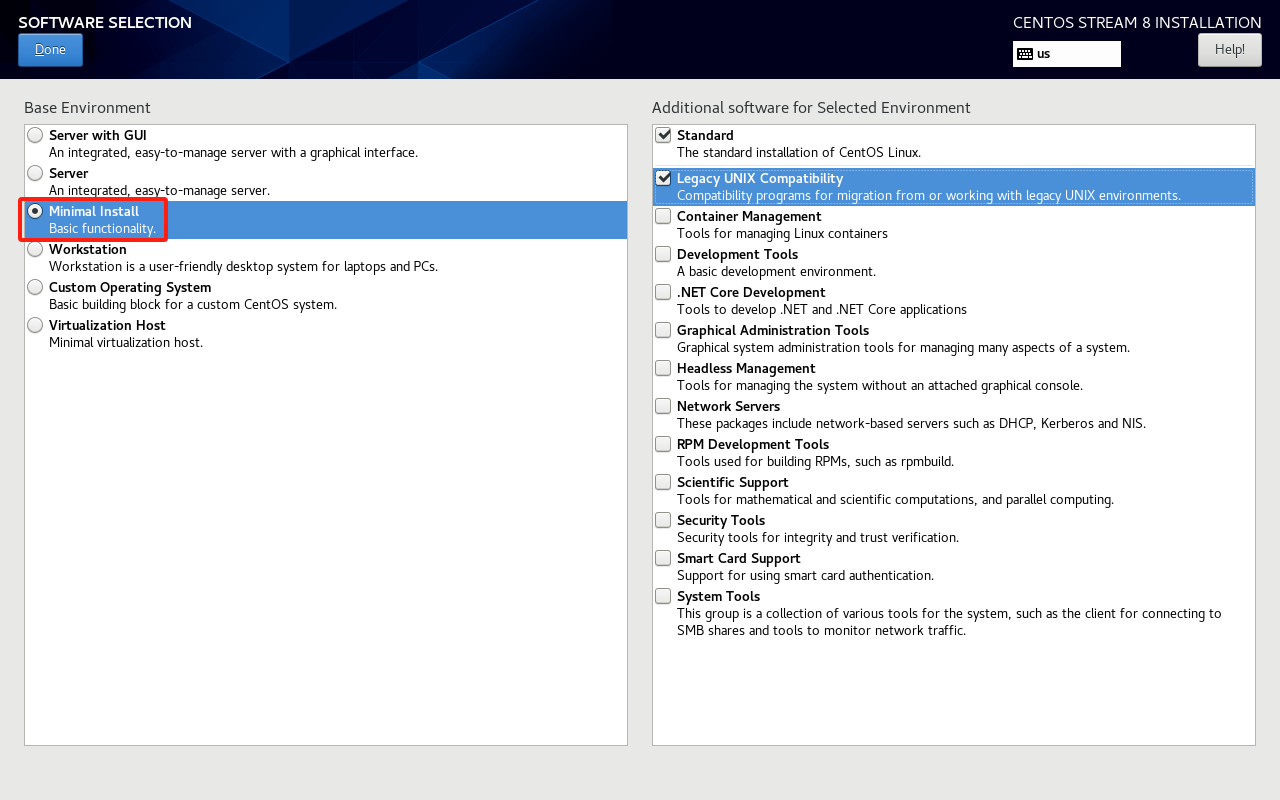This screenshot has width=1280, height=800.
Task: Select Custom Operating System option
Action: [x=36, y=287]
